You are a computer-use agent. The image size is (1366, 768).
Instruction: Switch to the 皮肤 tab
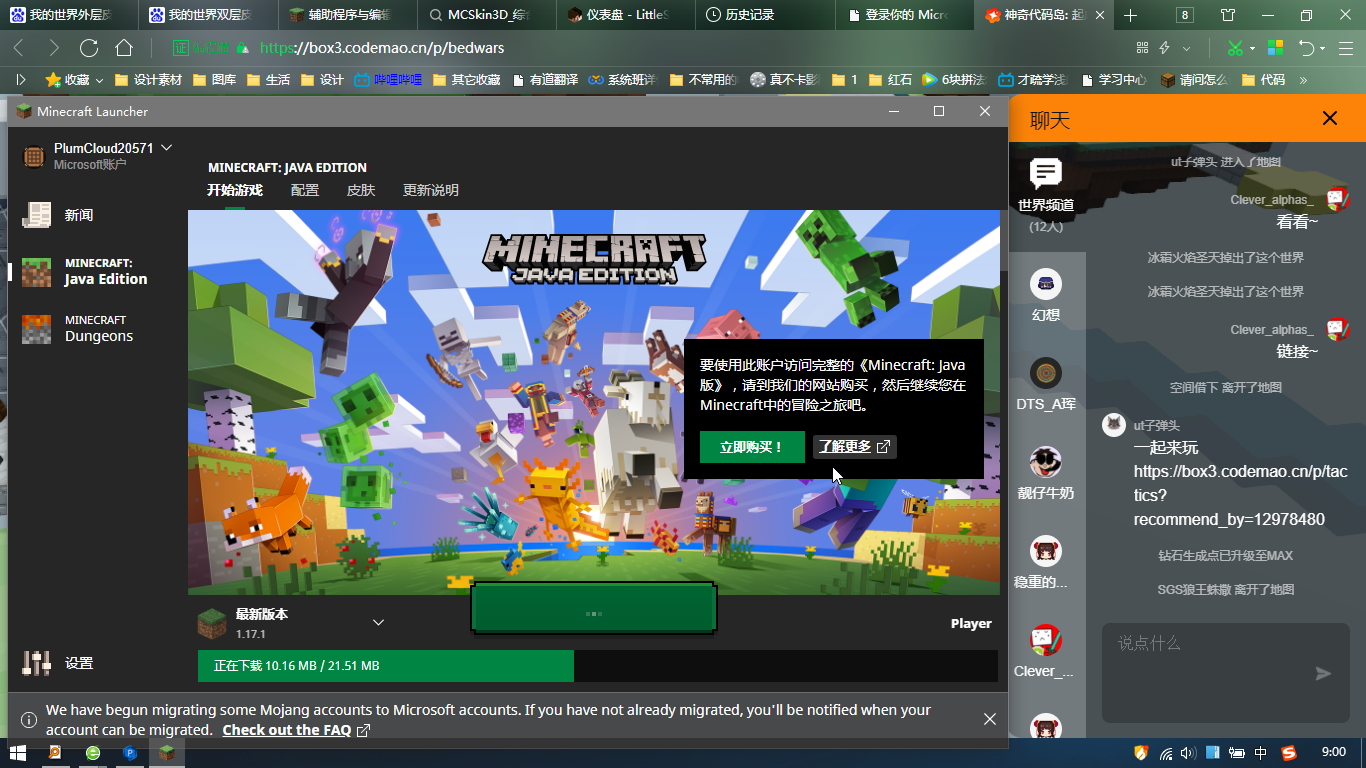point(361,190)
